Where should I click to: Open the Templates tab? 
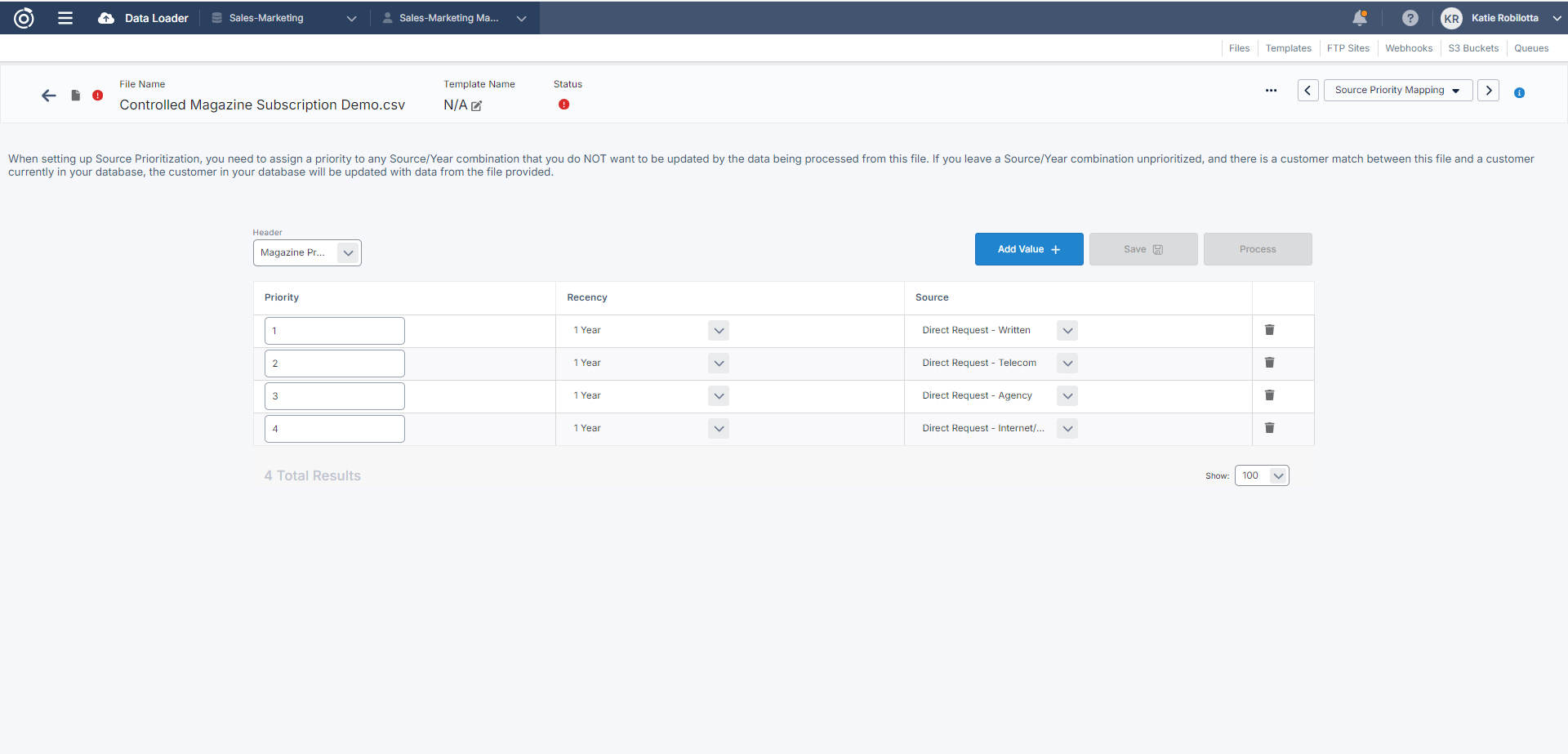[1288, 48]
